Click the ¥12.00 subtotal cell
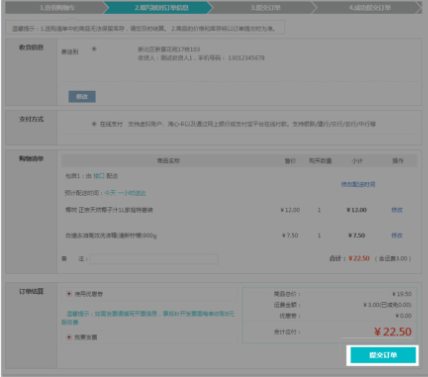The image size is (428, 377). [x=356, y=210]
